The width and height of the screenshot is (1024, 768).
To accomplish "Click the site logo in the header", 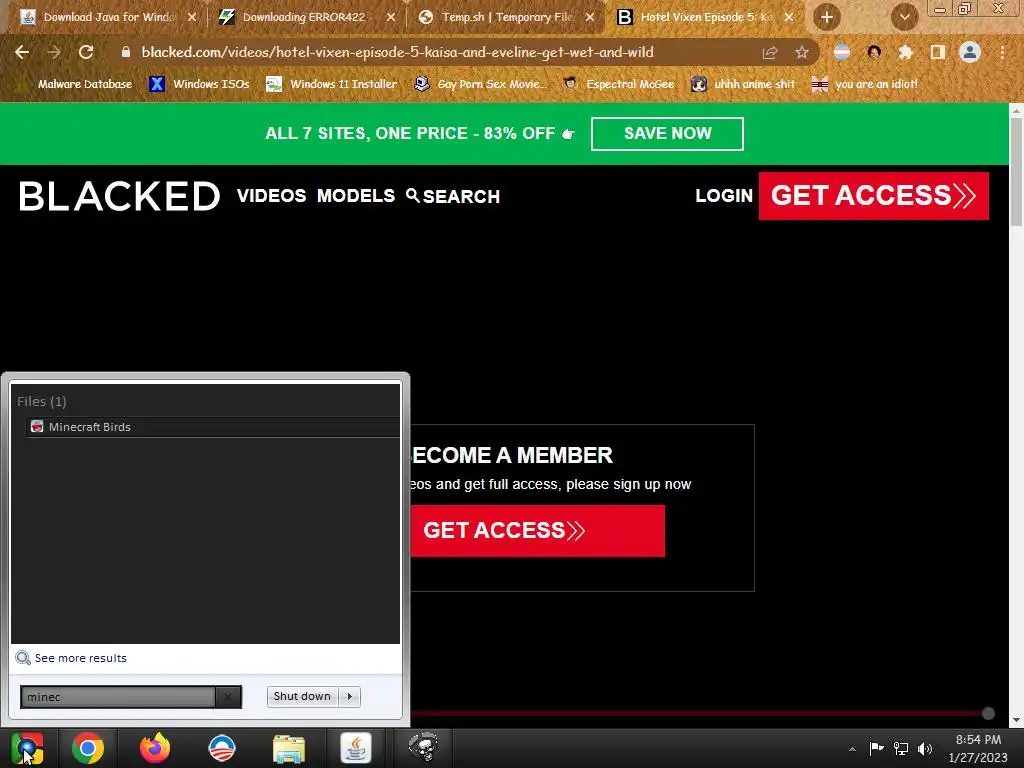I will tap(120, 196).
